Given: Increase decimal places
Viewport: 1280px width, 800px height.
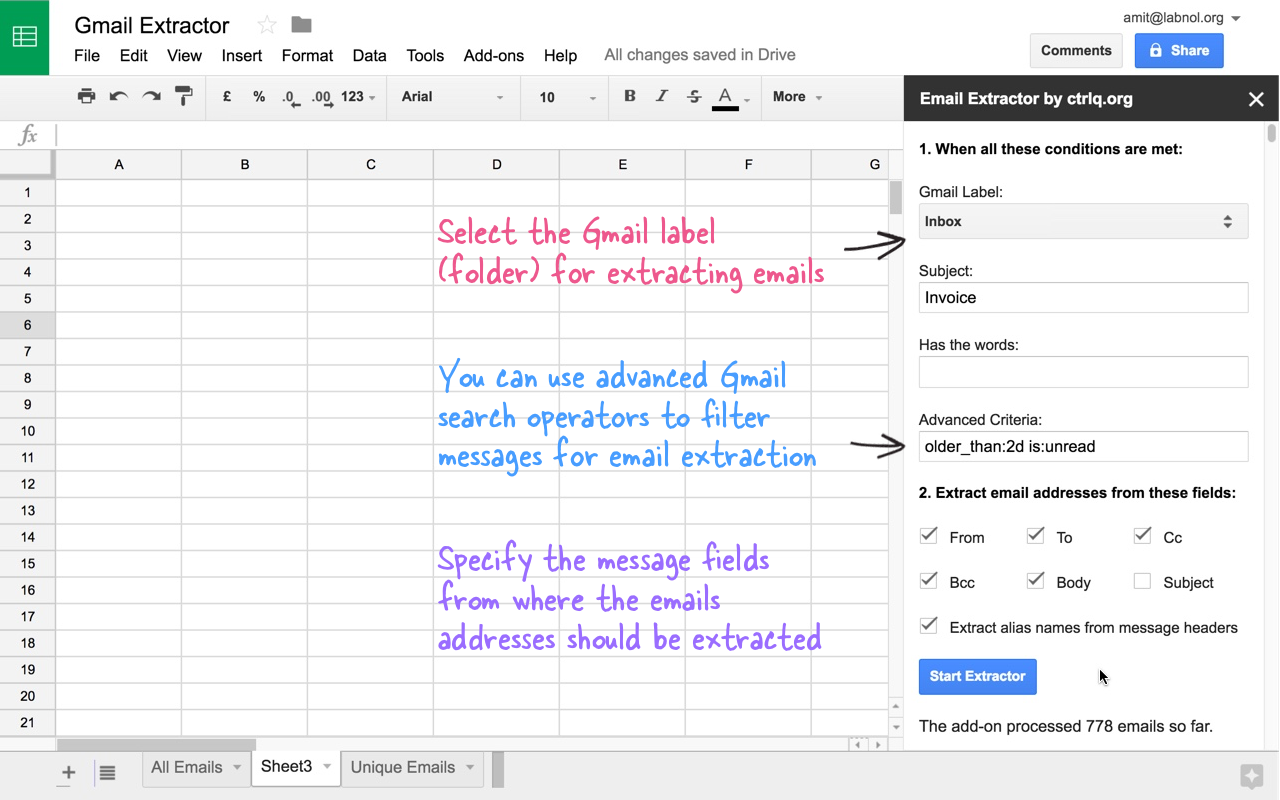Looking at the screenshot, I should [x=321, y=97].
